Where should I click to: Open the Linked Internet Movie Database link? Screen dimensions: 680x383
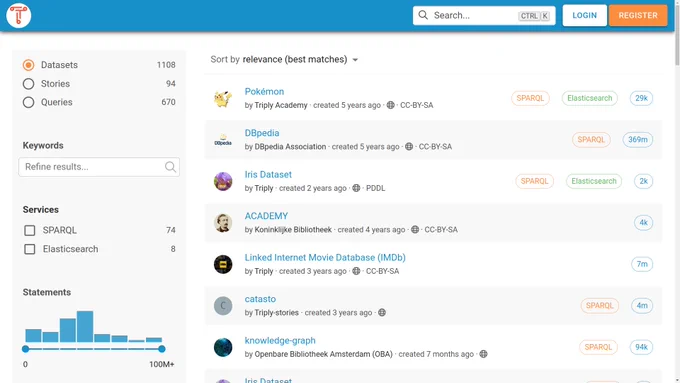[325, 258]
